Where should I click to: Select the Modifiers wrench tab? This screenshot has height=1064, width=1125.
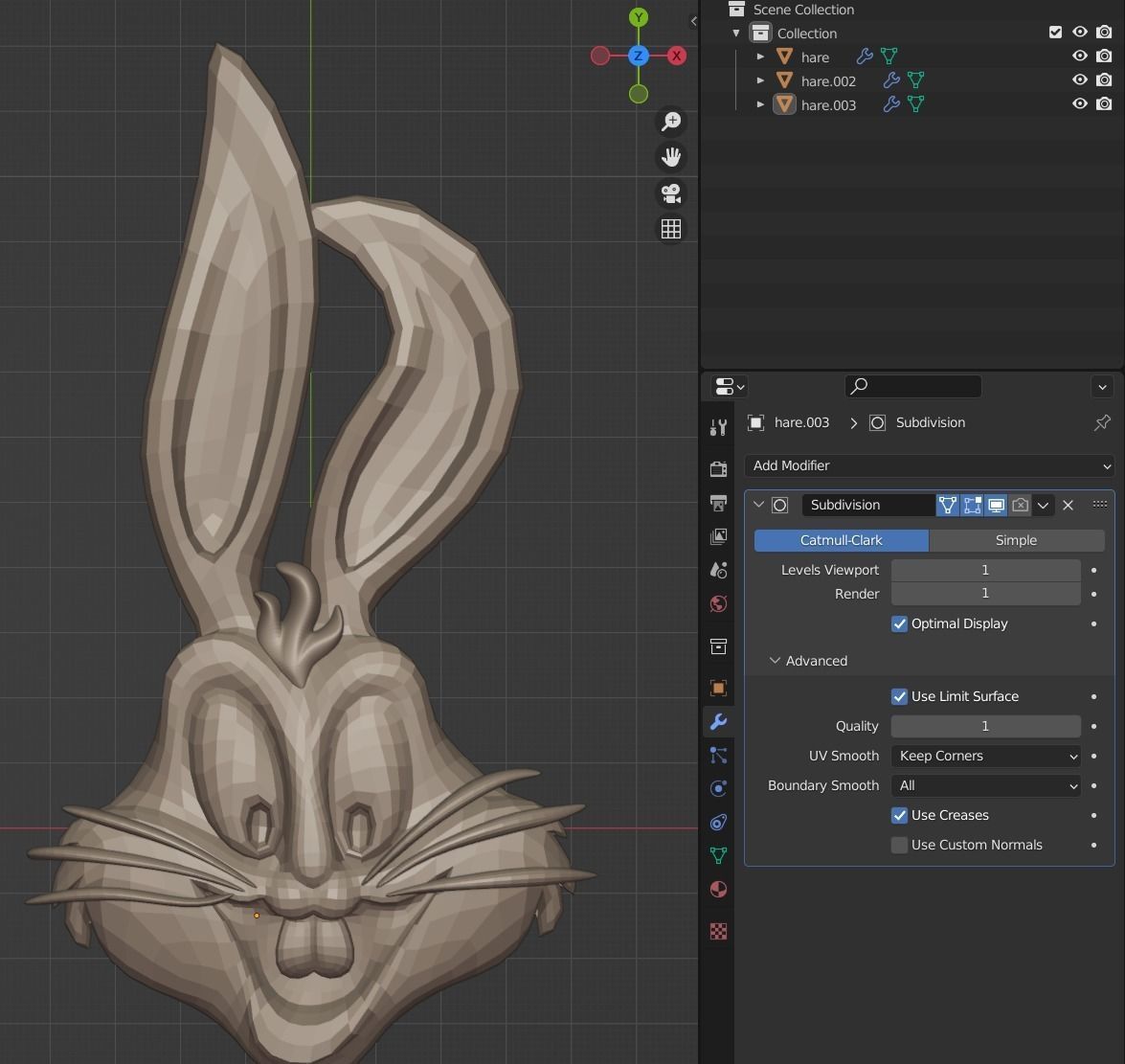click(x=718, y=721)
